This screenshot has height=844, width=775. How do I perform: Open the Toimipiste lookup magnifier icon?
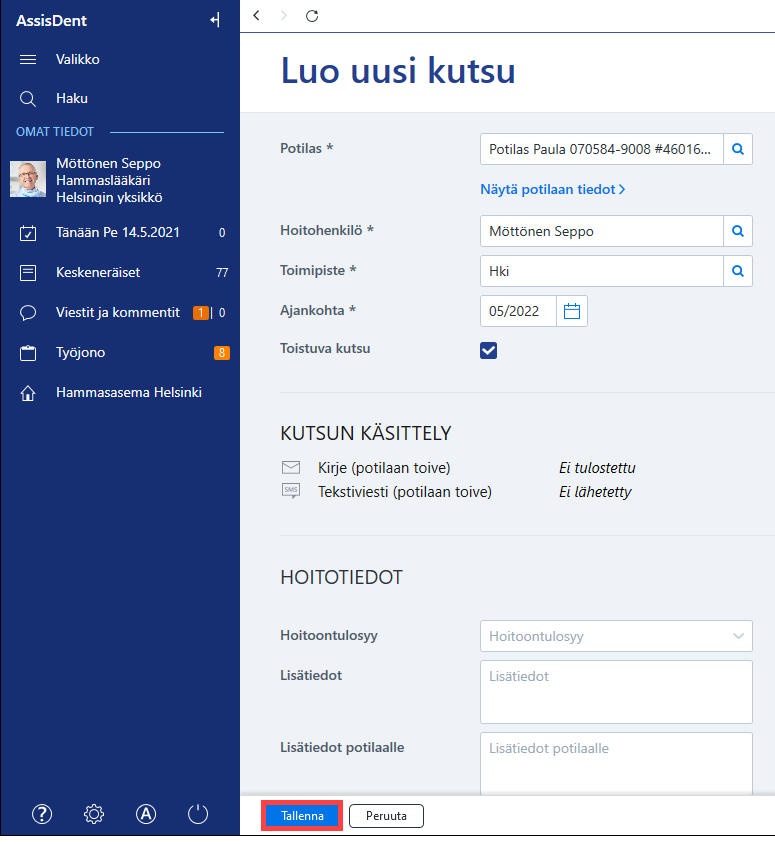tap(738, 271)
